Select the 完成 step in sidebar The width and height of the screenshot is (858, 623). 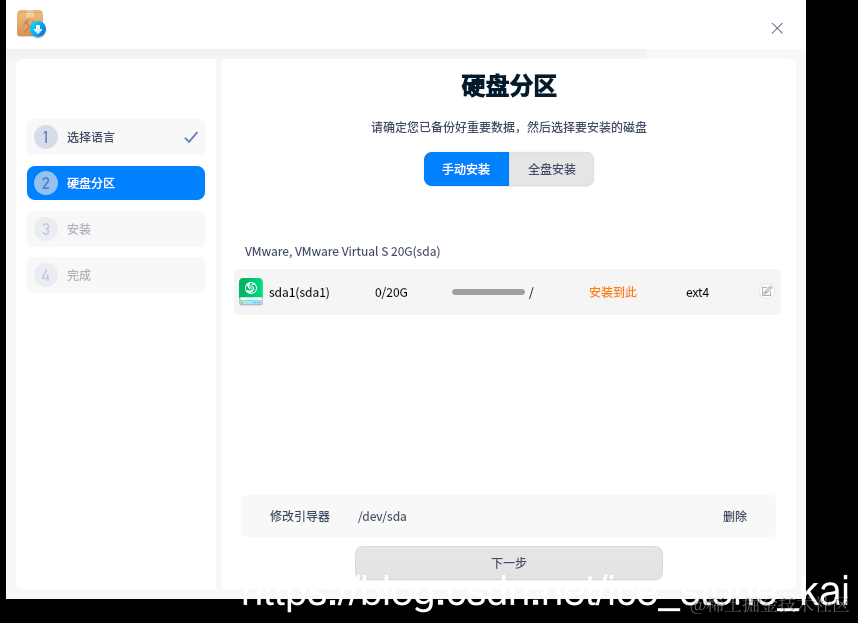click(x=115, y=275)
